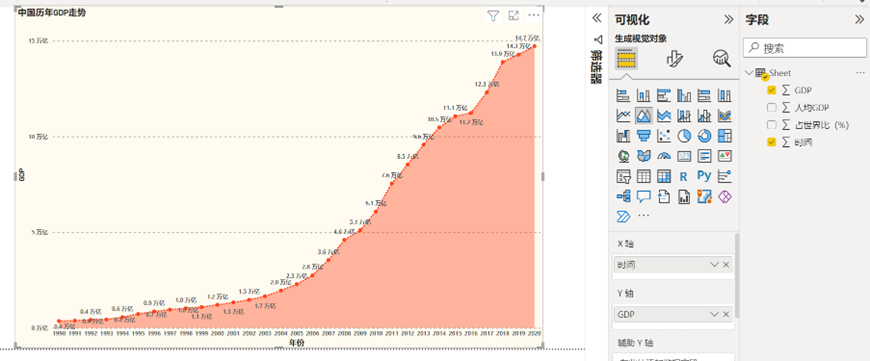Screen dimensions: 870x361
Task: Remove 时间 field from X 轴 well
Action: 726,265
